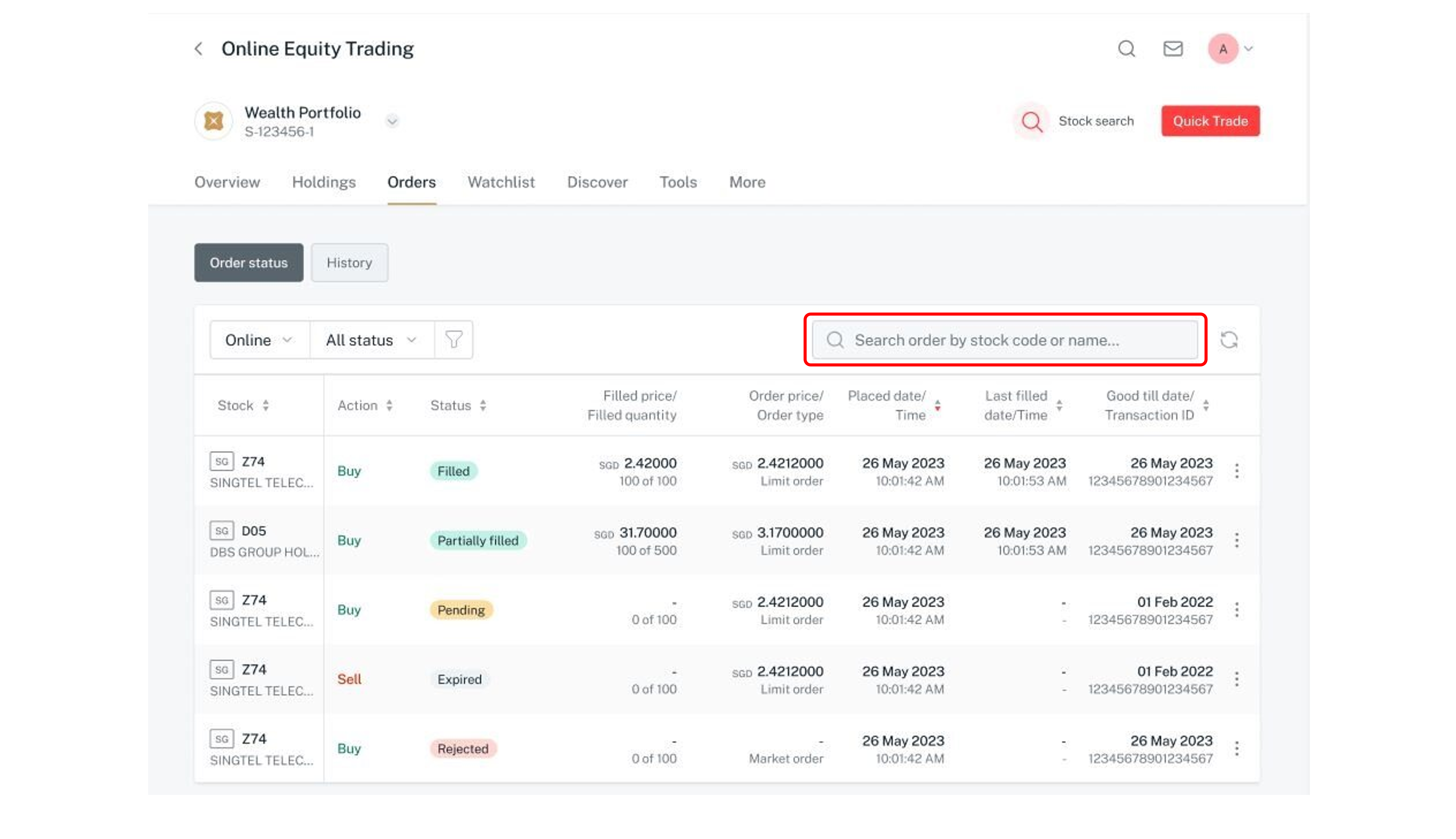Viewport: 1456px width, 839px height.
Task: Go back using the header arrow
Action: coord(198,48)
